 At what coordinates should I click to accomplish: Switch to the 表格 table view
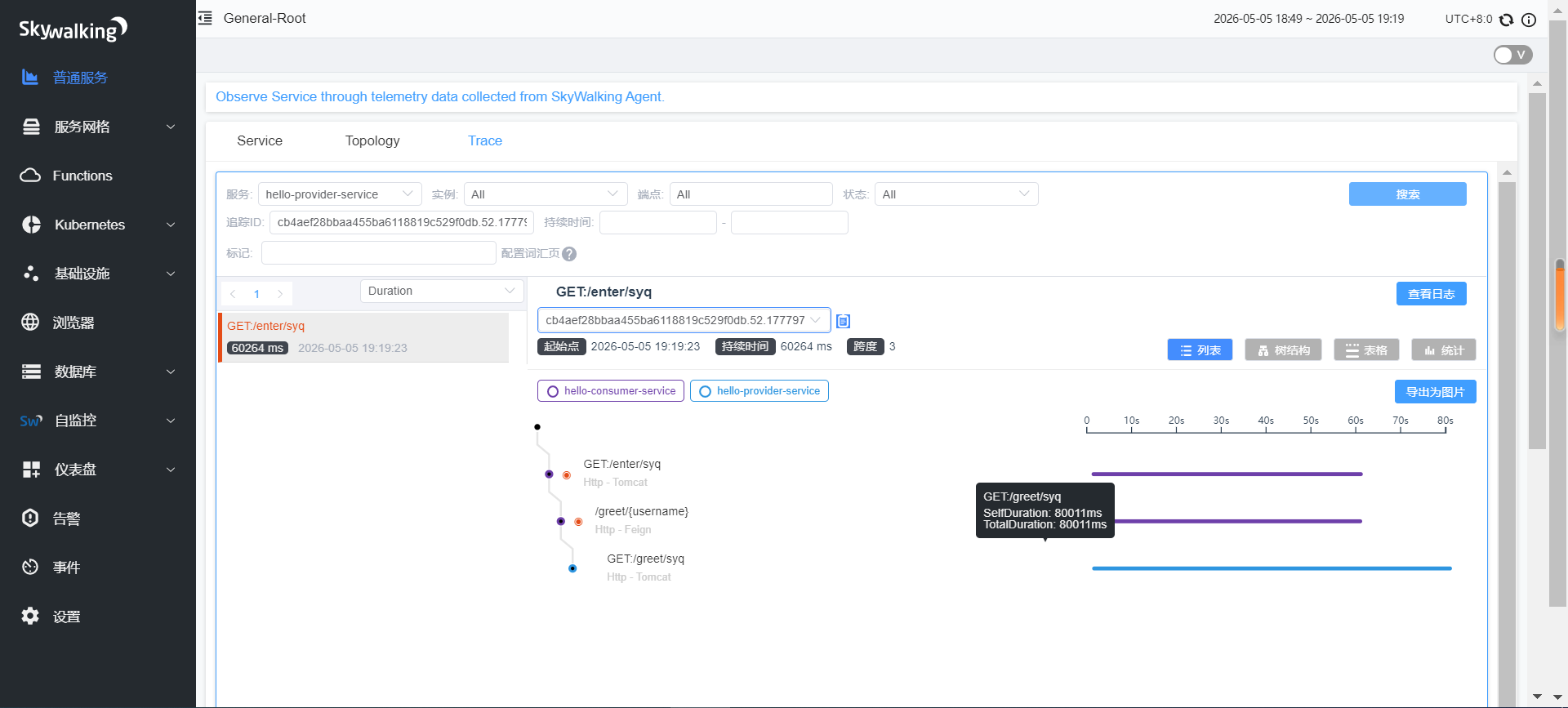[x=1366, y=350]
